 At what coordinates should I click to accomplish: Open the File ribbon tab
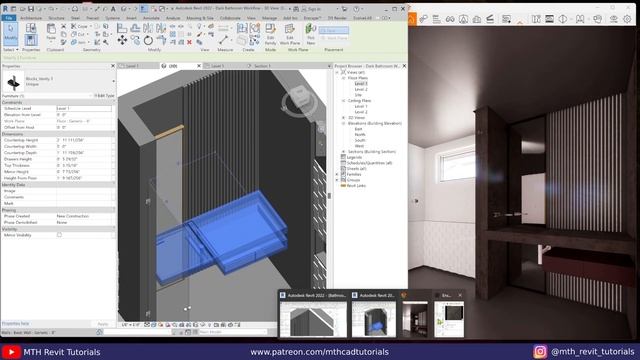(9, 18)
